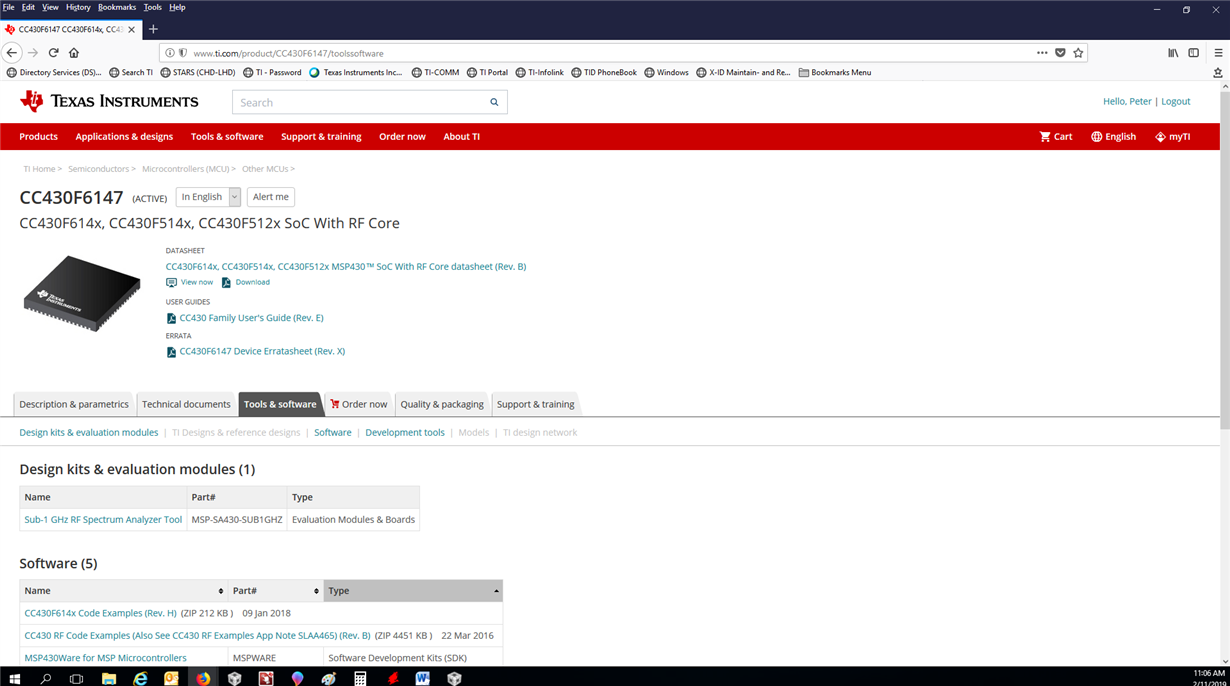
Task: Click the Texas Instruments logo
Action: pos(109,101)
